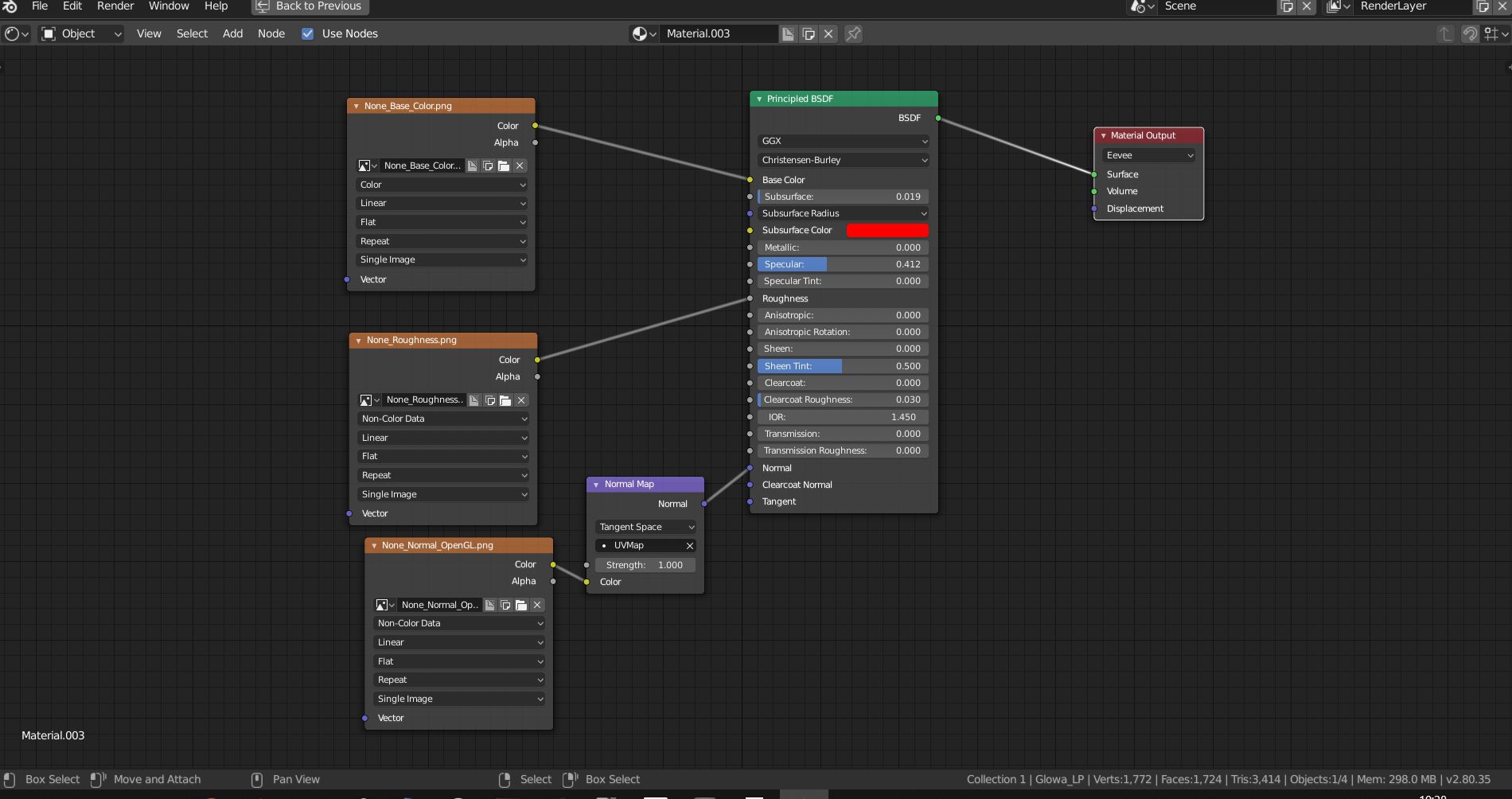Browse images in None_Roughness node
The image size is (1512, 799).
point(369,400)
